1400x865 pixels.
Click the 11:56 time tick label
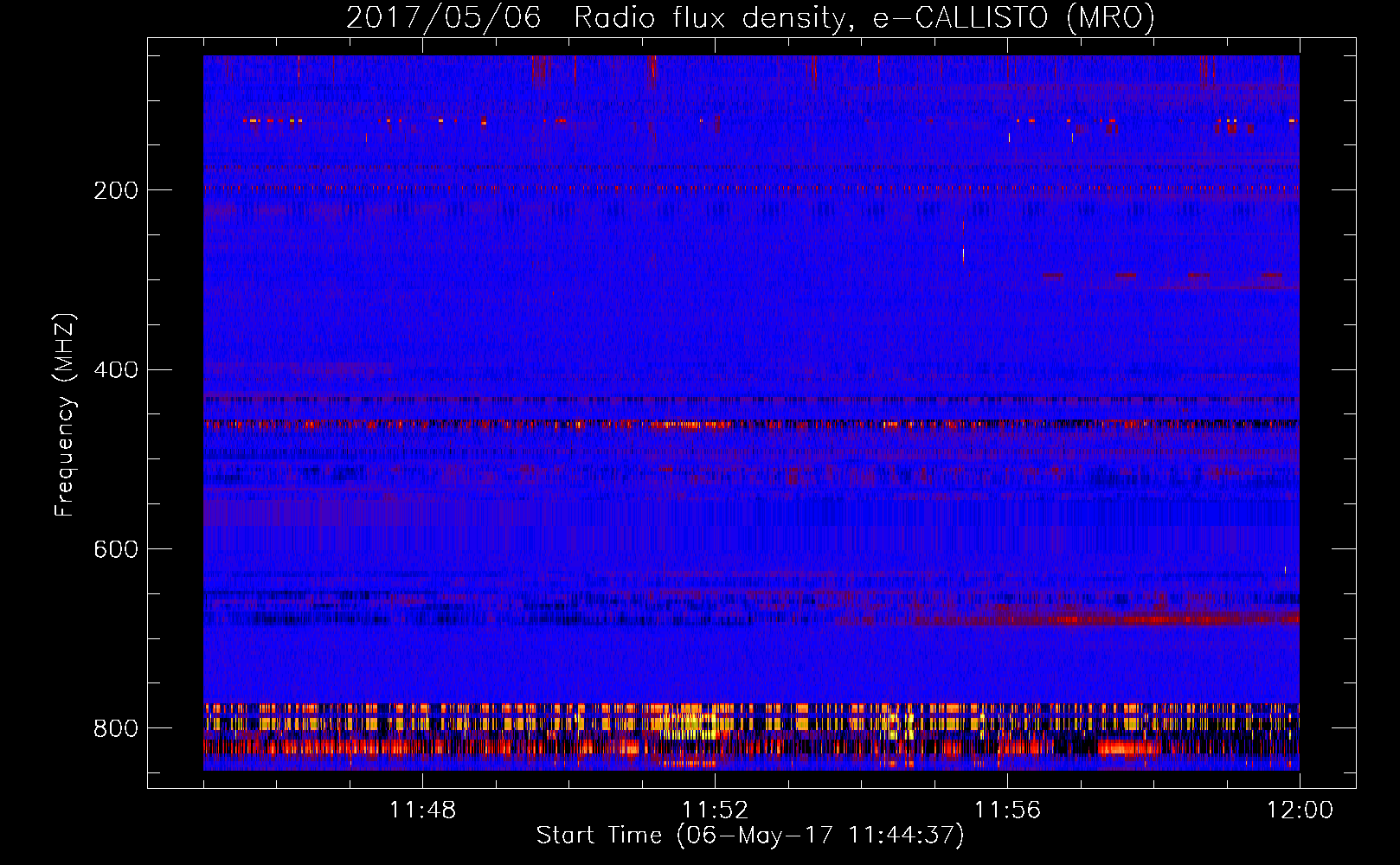pos(1007,811)
